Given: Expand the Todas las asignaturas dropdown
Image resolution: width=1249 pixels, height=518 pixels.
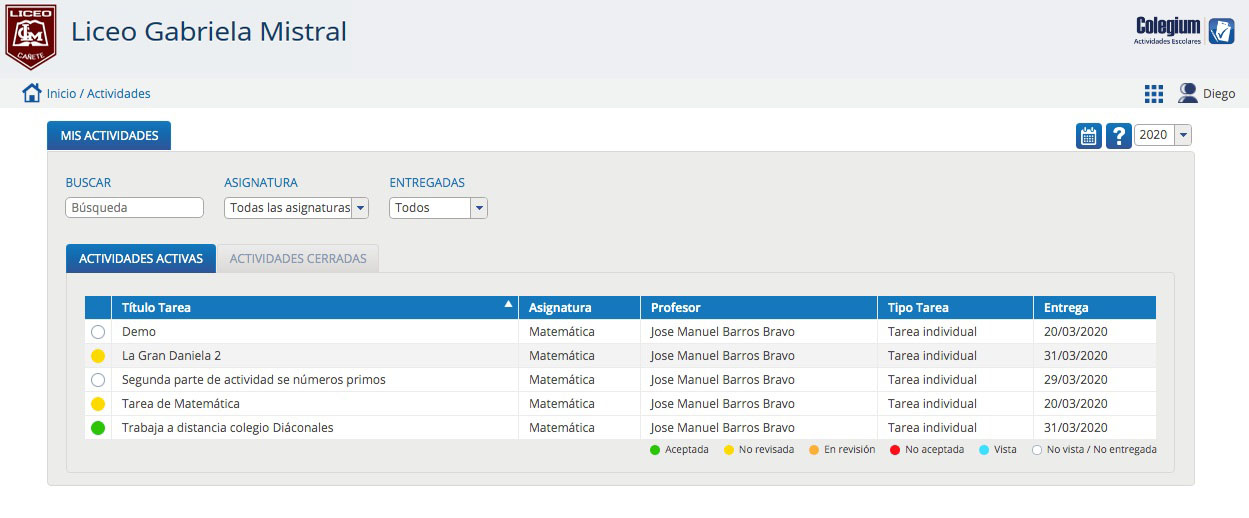Looking at the screenshot, I should [x=297, y=208].
